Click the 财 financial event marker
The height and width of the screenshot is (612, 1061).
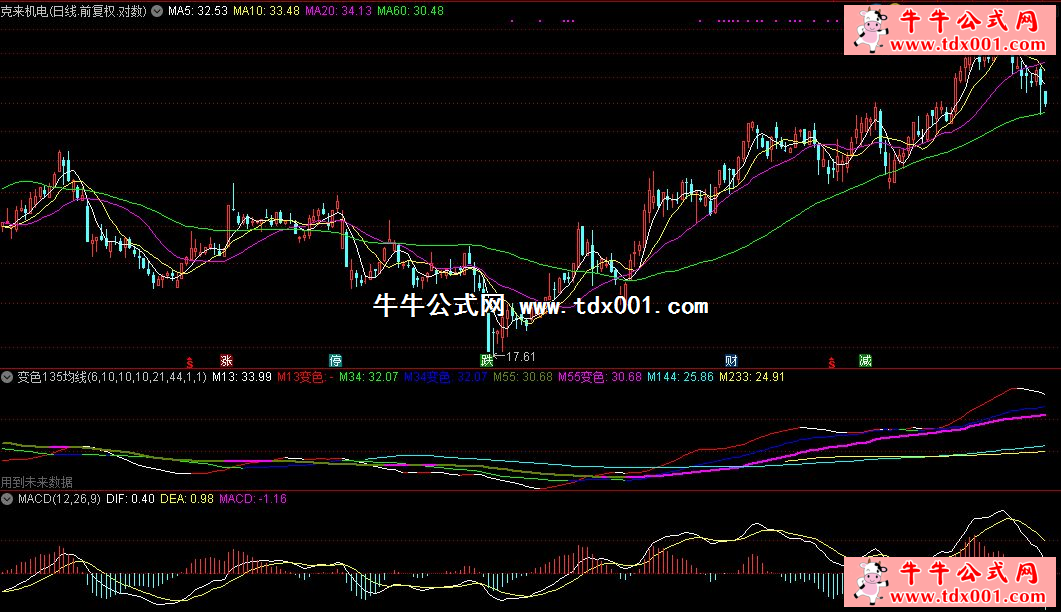(x=732, y=360)
